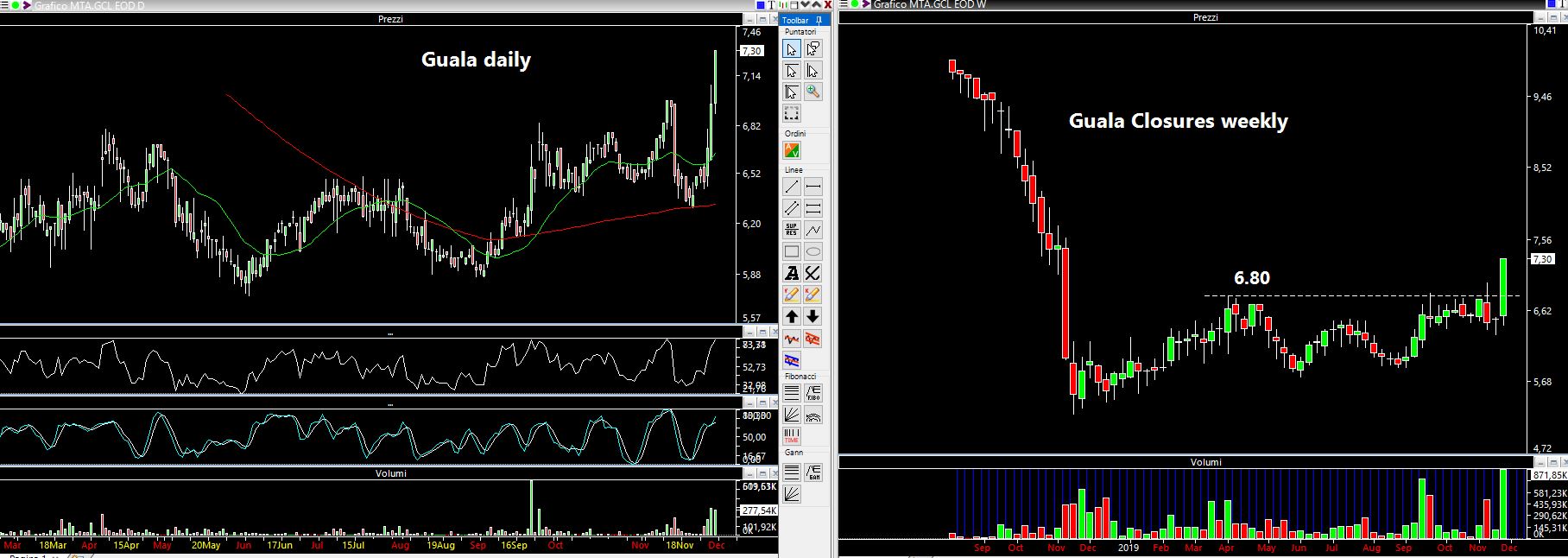Click the right pencil edit icon

pos(812,295)
